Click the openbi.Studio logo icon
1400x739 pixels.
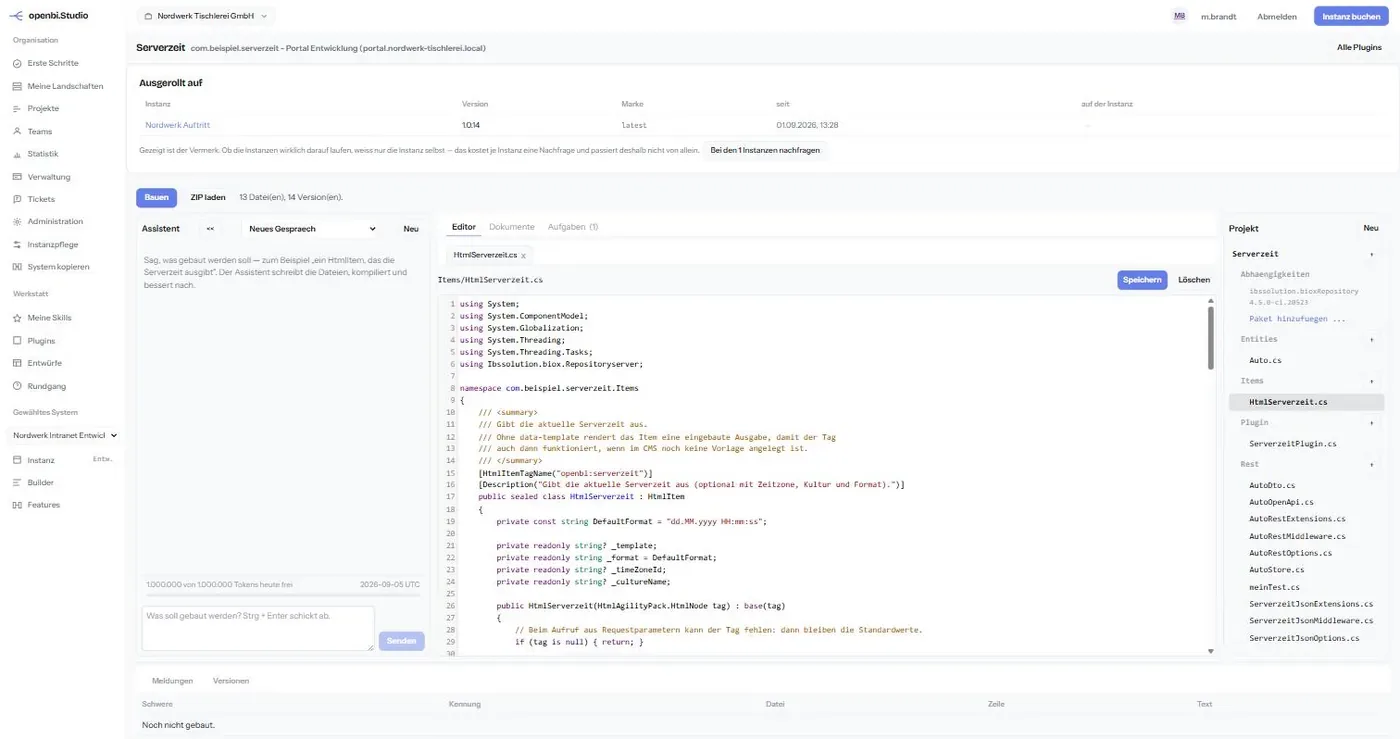click(x=16, y=16)
